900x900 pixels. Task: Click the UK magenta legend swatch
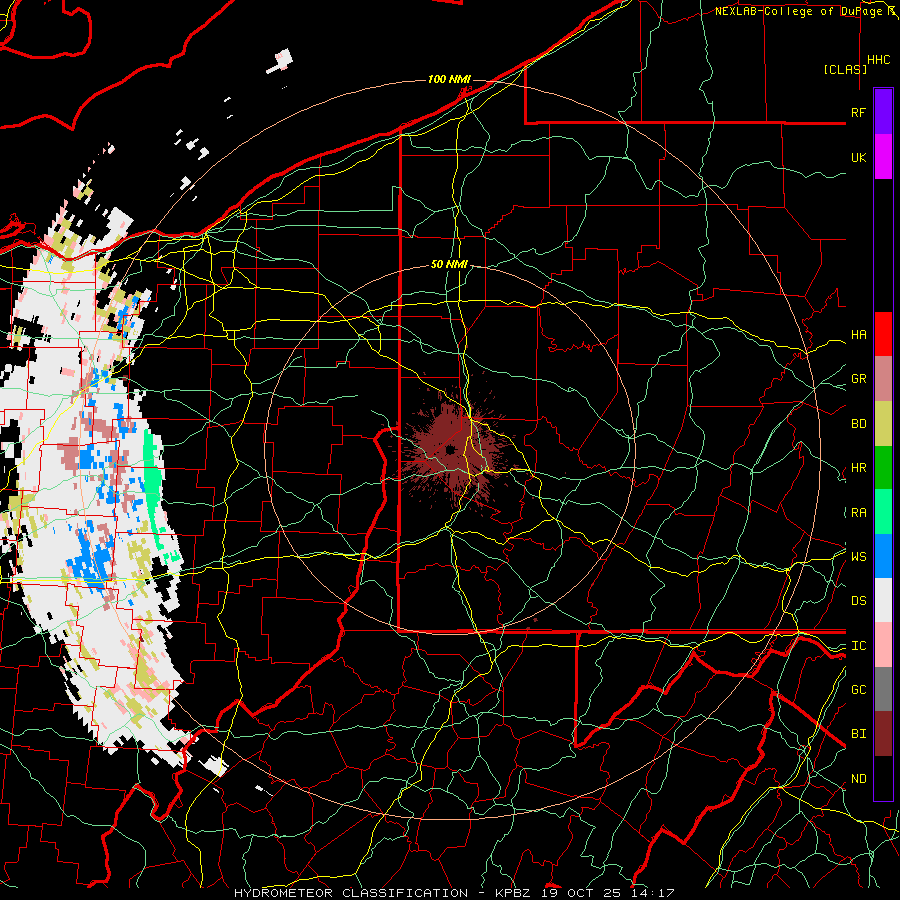pos(883,157)
